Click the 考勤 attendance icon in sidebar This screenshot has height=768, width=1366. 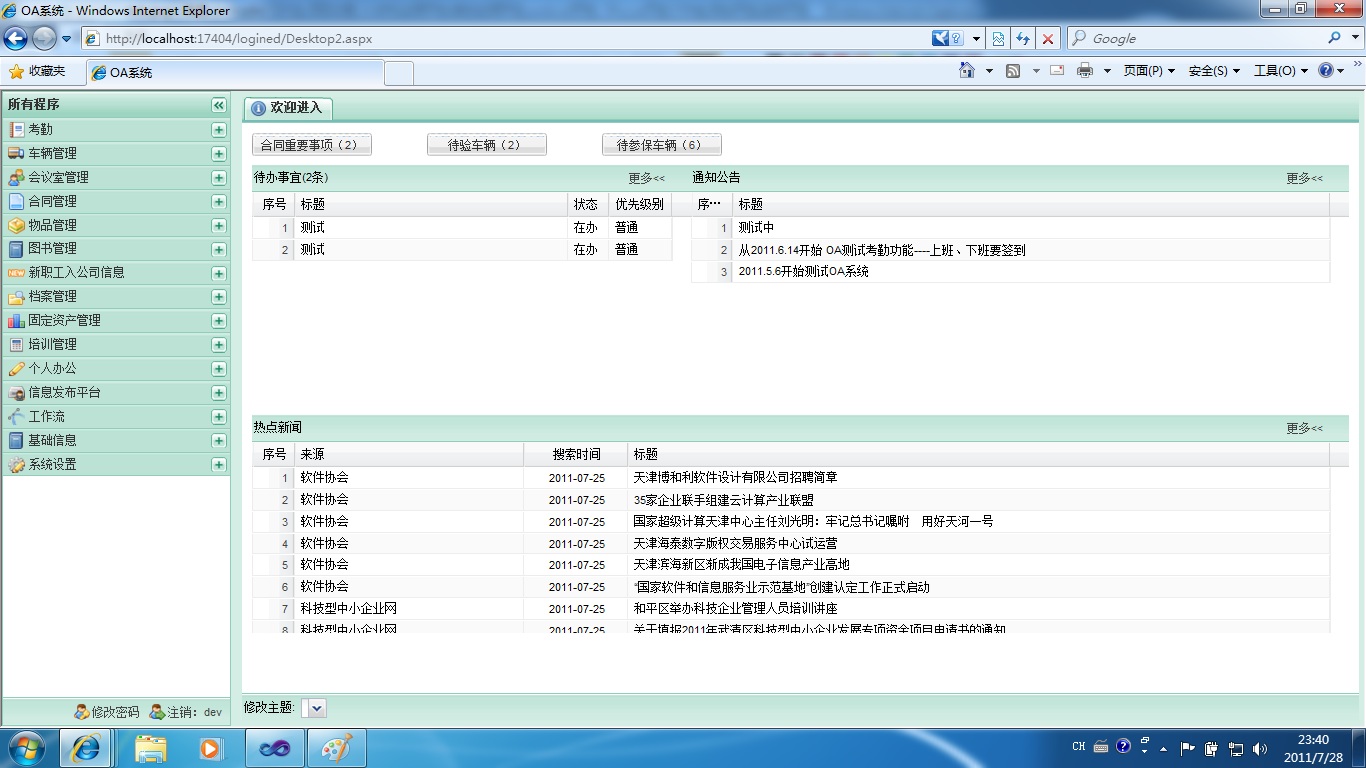tap(16, 129)
